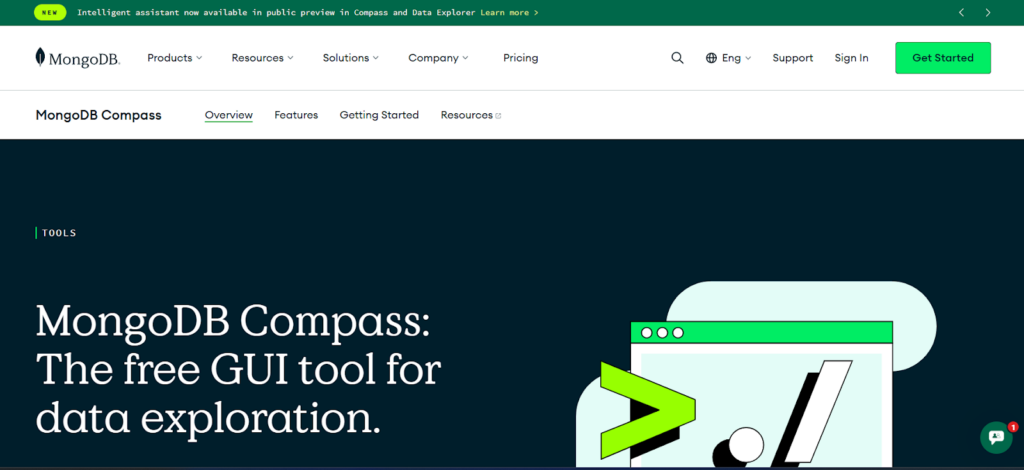
Task: Follow the Learn more banner link
Action: (x=509, y=13)
